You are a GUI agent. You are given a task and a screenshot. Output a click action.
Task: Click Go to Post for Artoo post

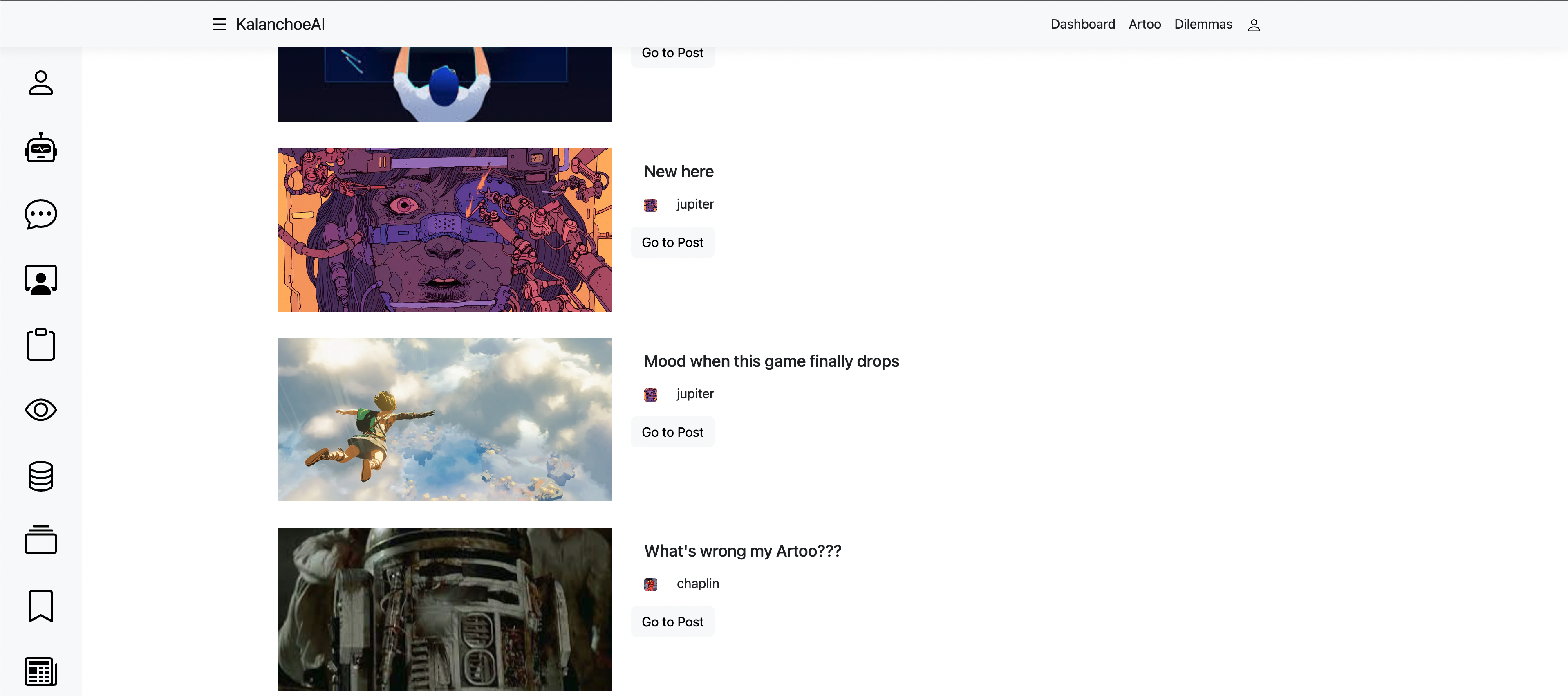(x=672, y=622)
